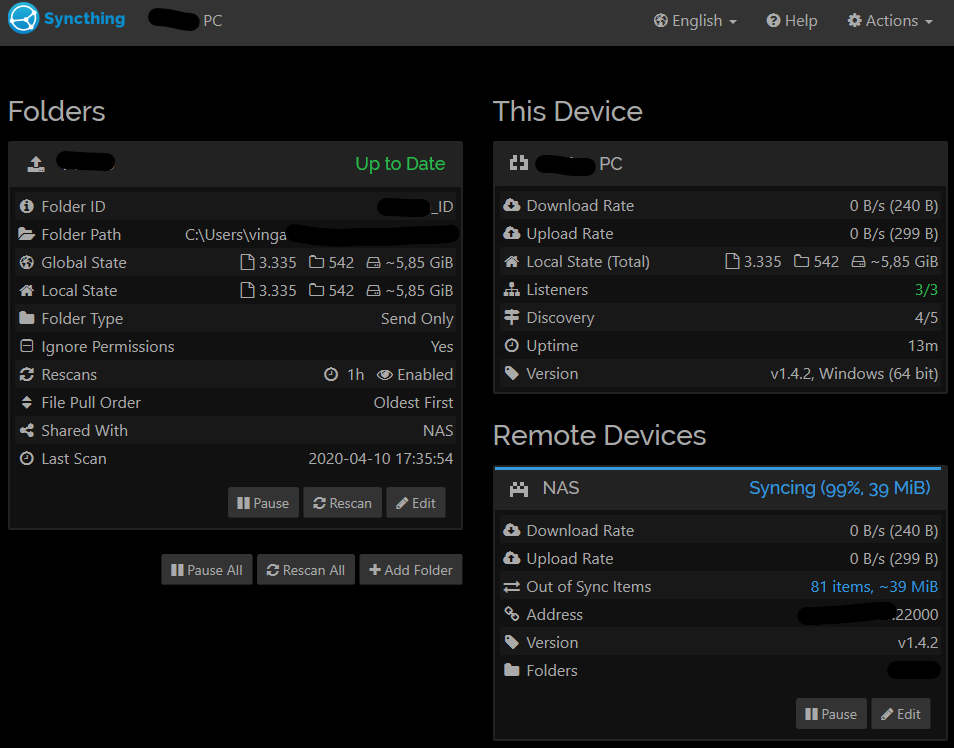Click the Discovery 4/5 value
This screenshot has height=748, width=954.
tap(926, 318)
